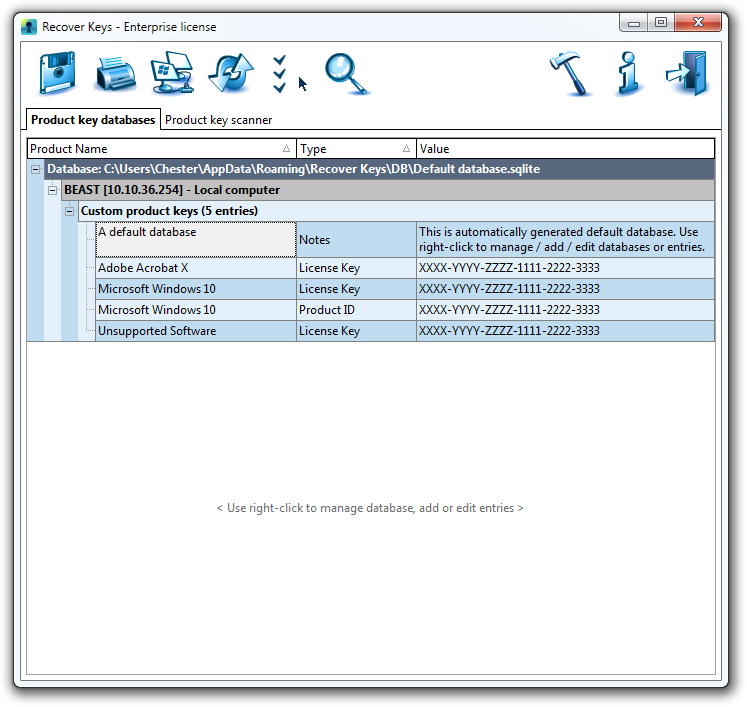The image size is (747, 707).
Task: Click the magnifying glass Search icon
Action: (346, 74)
